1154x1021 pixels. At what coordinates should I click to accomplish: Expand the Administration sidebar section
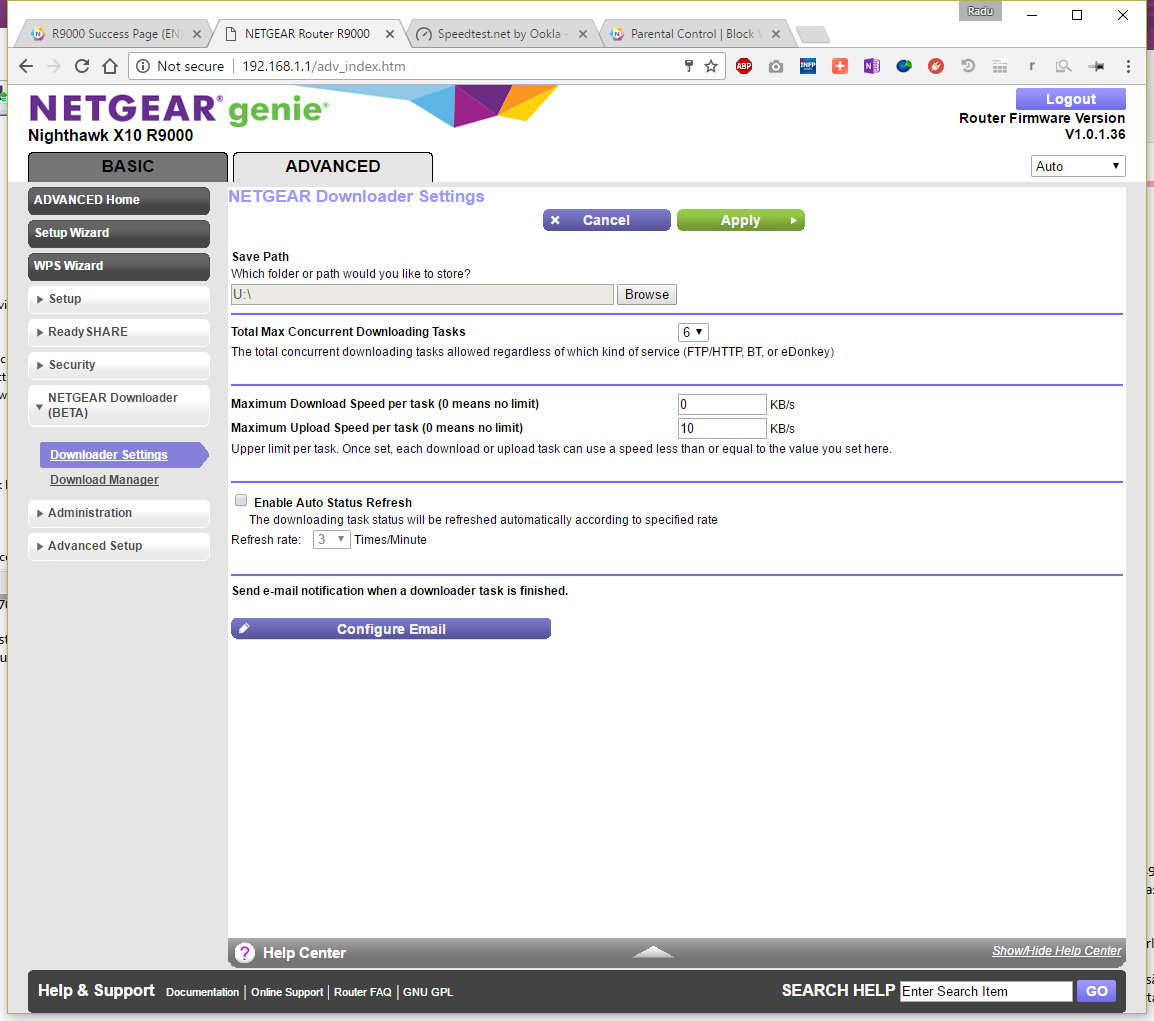coord(119,513)
